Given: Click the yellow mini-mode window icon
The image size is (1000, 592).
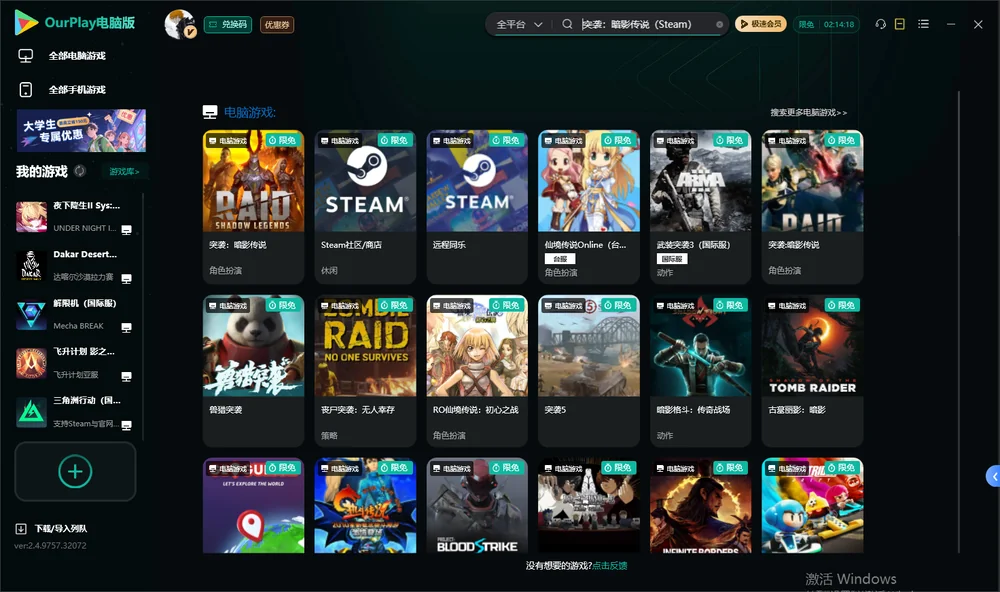Looking at the screenshot, I should (x=900, y=24).
